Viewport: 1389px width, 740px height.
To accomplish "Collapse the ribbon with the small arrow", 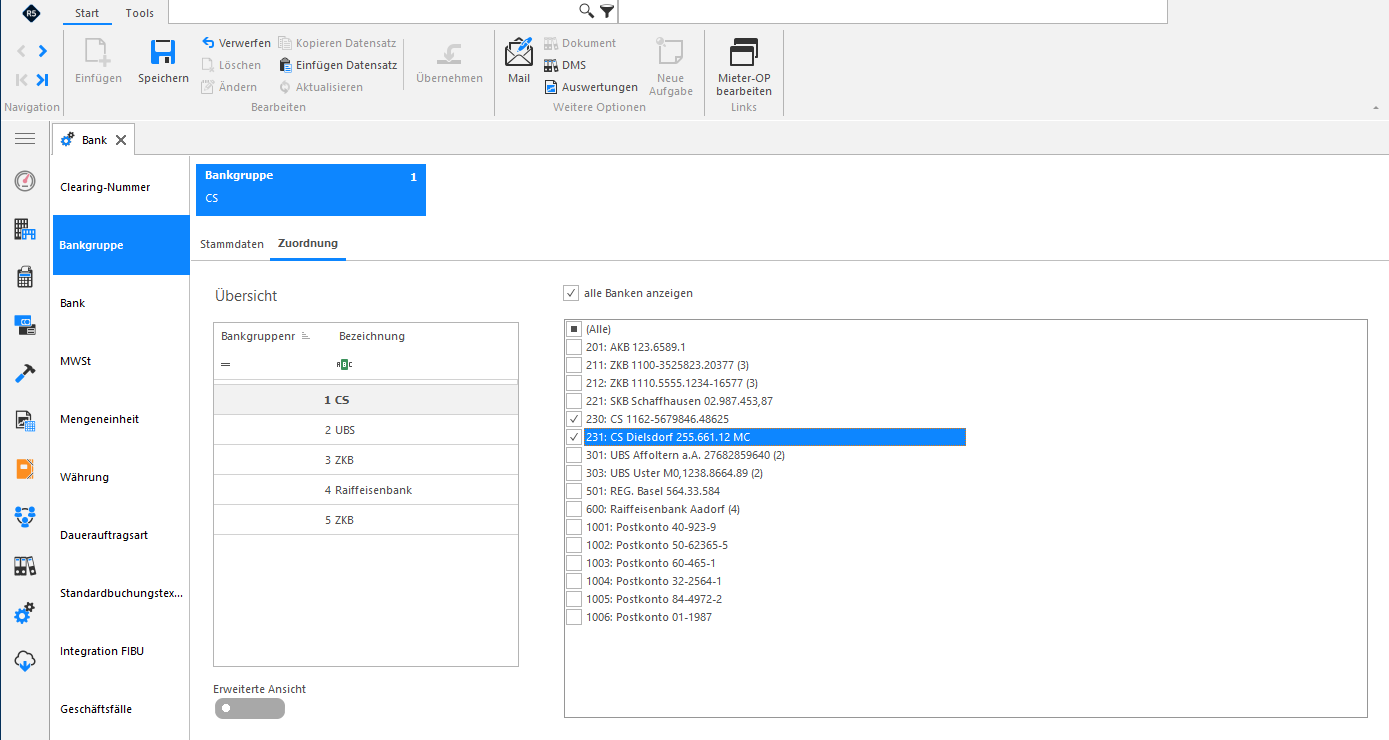I will (x=1376, y=108).
